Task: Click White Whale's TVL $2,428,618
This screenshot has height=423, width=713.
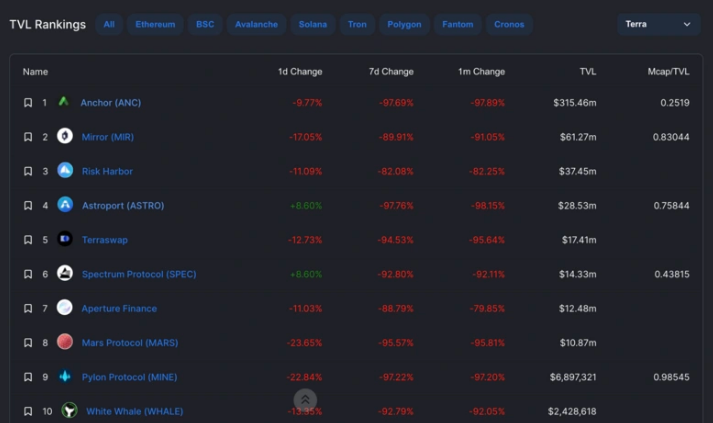Action: (x=572, y=411)
